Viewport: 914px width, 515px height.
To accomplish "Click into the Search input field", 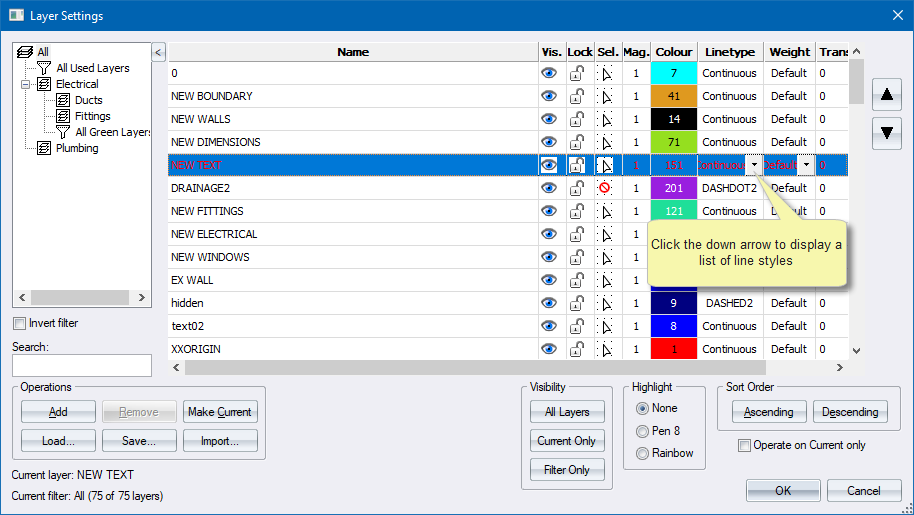I will pos(82,365).
